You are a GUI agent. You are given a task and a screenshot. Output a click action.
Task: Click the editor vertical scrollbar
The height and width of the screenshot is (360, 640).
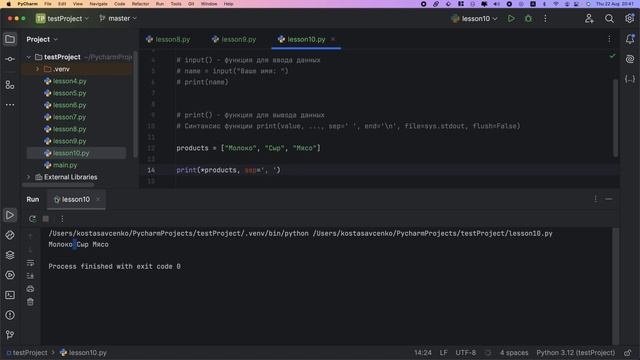tap(616, 118)
